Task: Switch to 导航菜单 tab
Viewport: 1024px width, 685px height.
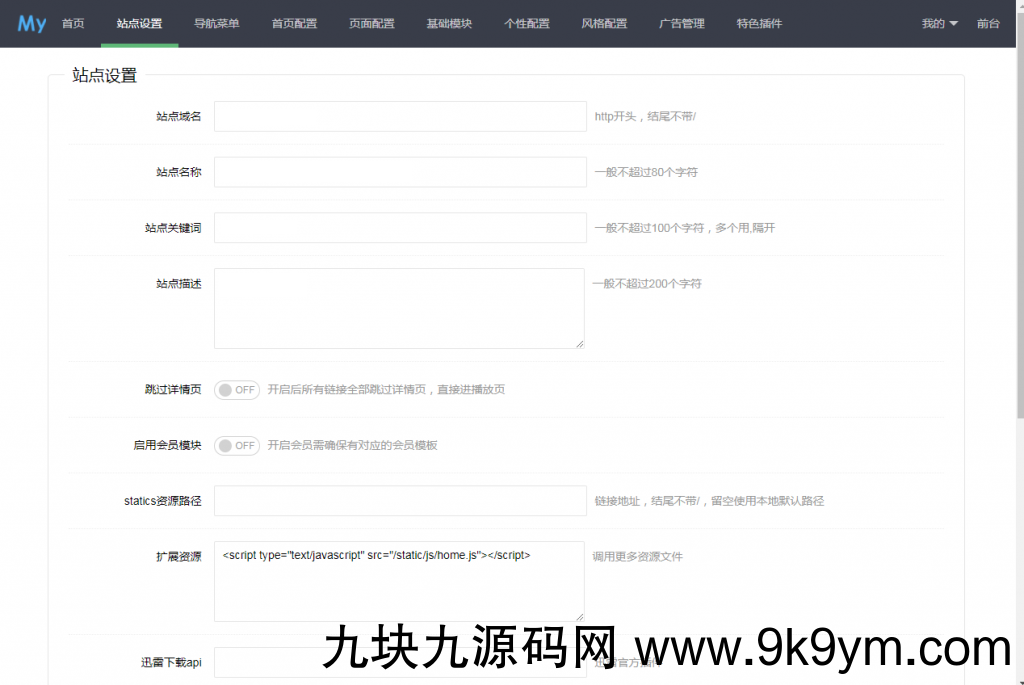Action: [x=217, y=23]
